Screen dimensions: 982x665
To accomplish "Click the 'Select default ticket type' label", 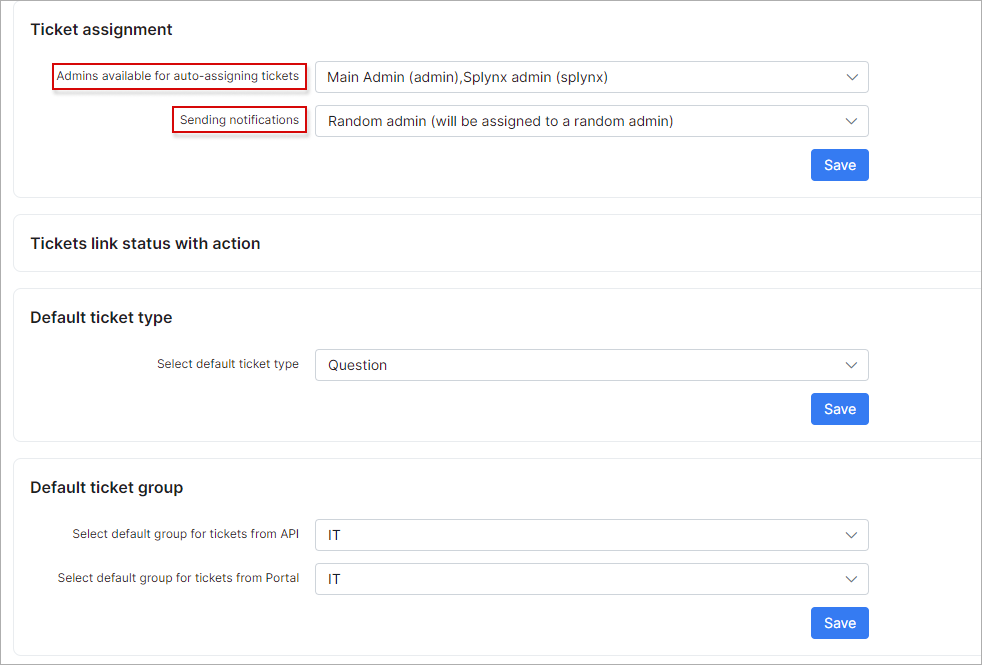I will (x=227, y=364).
